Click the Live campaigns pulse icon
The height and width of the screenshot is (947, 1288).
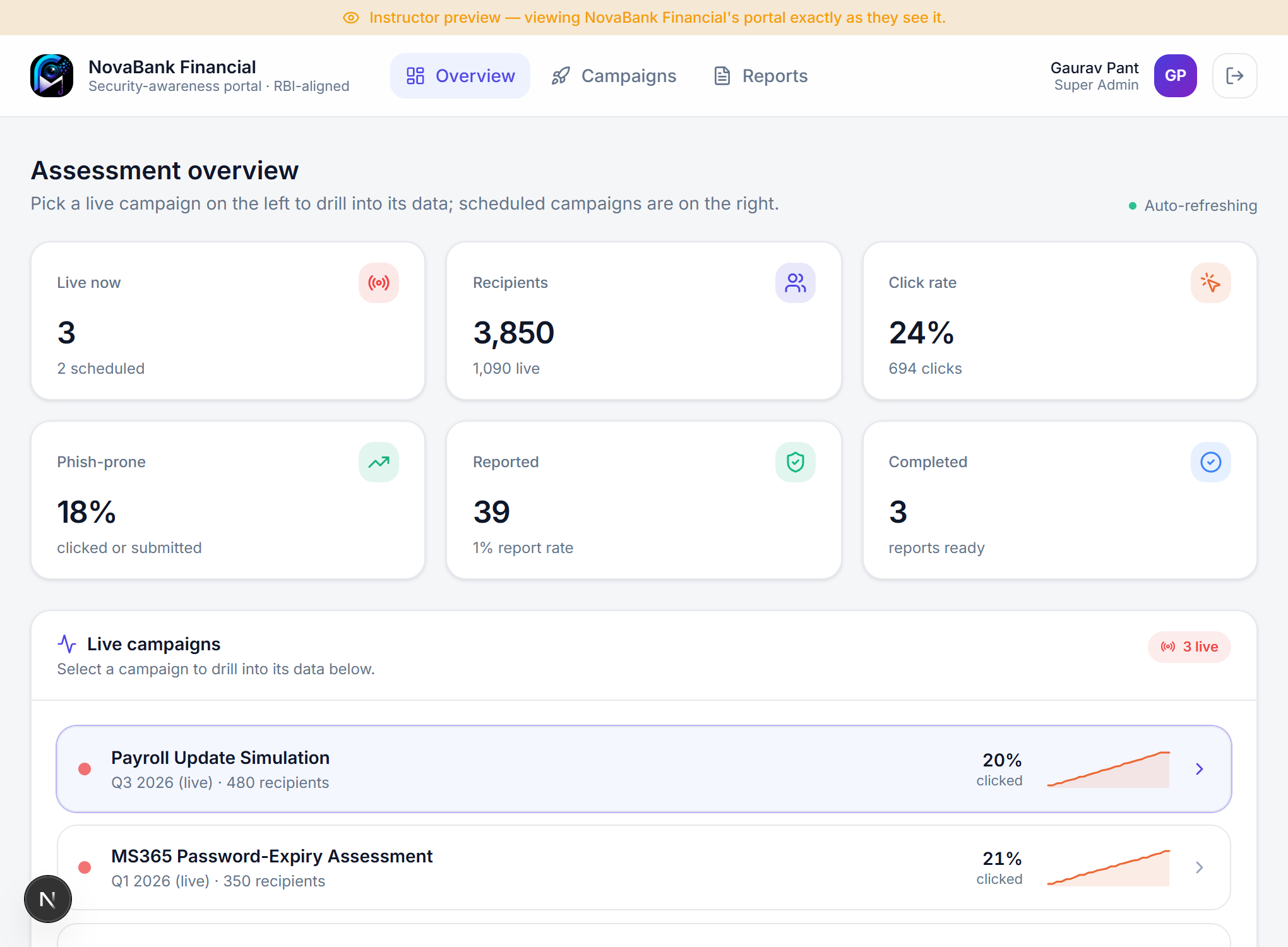(67, 644)
